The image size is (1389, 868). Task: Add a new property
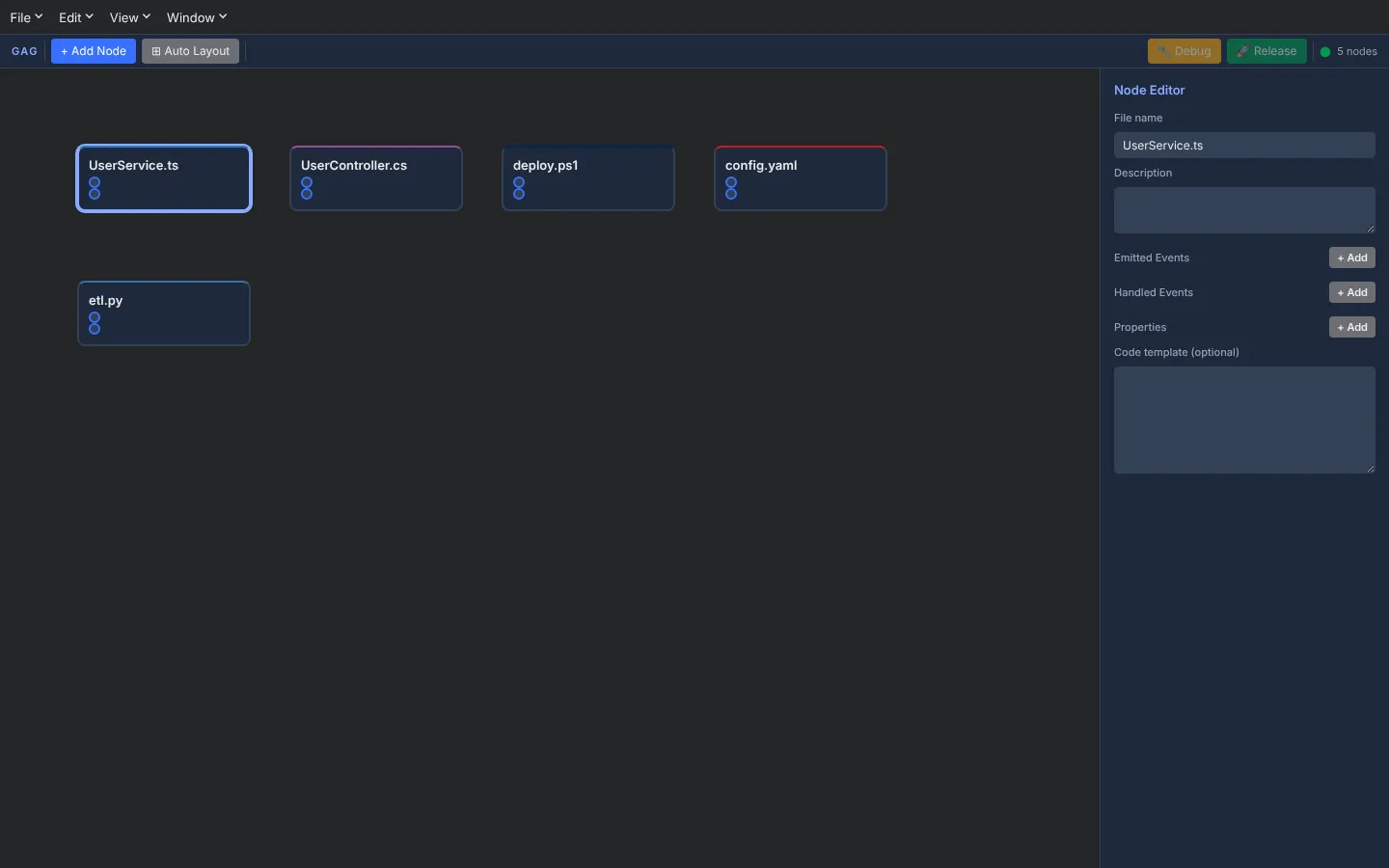tap(1352, 327)
